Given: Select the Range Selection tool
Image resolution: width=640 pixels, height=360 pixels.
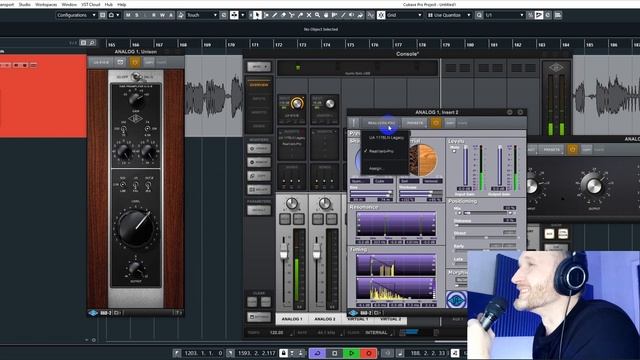Looking at the screenshot, I should point(266,15).
